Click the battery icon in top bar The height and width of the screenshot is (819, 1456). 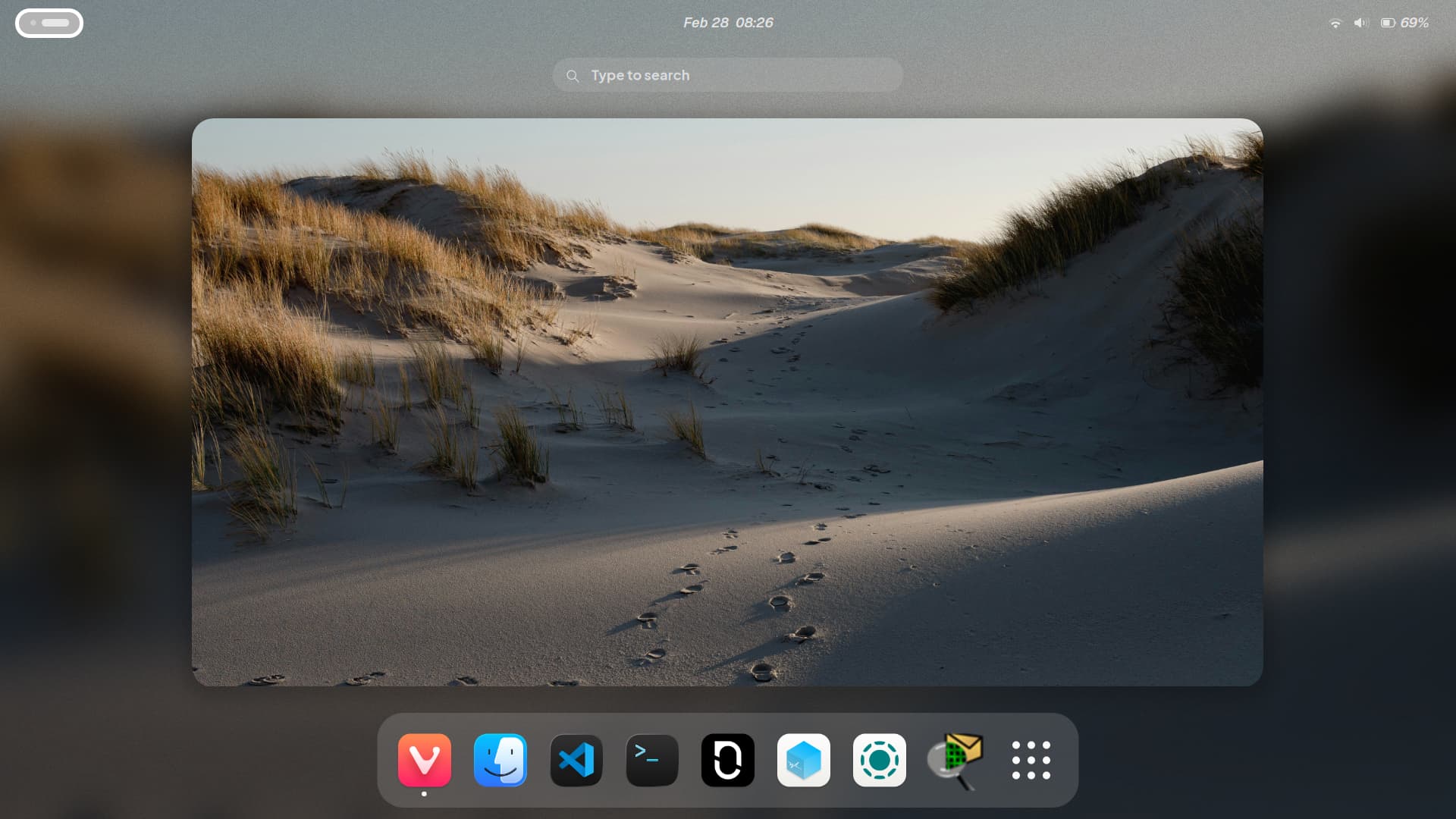(1388, 23)
